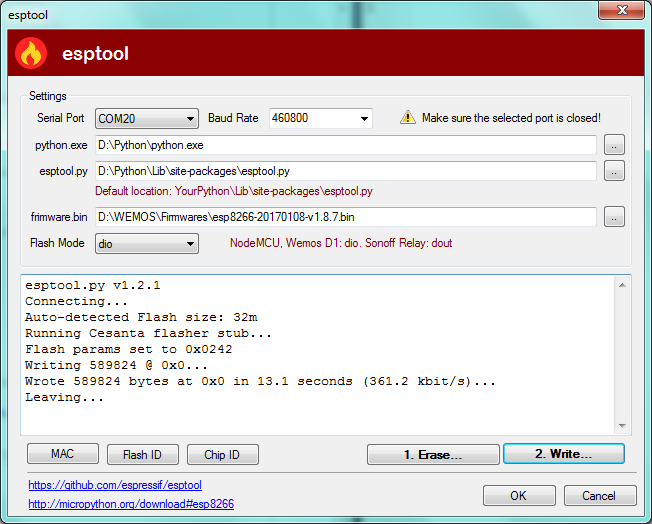Click the 'Running Cesanta flasher stub...' line
Screen dimensions: 652x524
tap(148, 333)
